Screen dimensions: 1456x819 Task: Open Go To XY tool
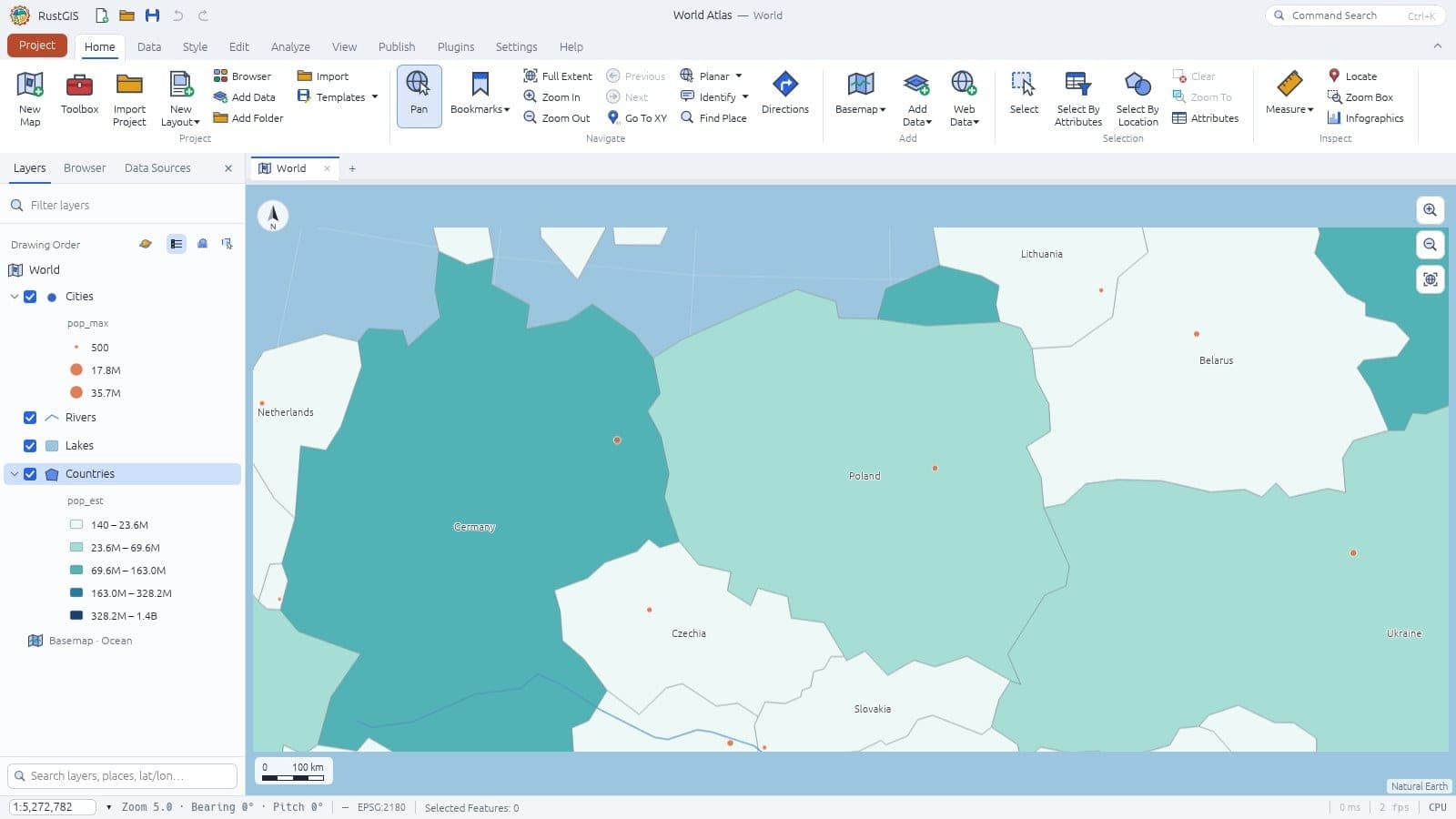(636, 118)
